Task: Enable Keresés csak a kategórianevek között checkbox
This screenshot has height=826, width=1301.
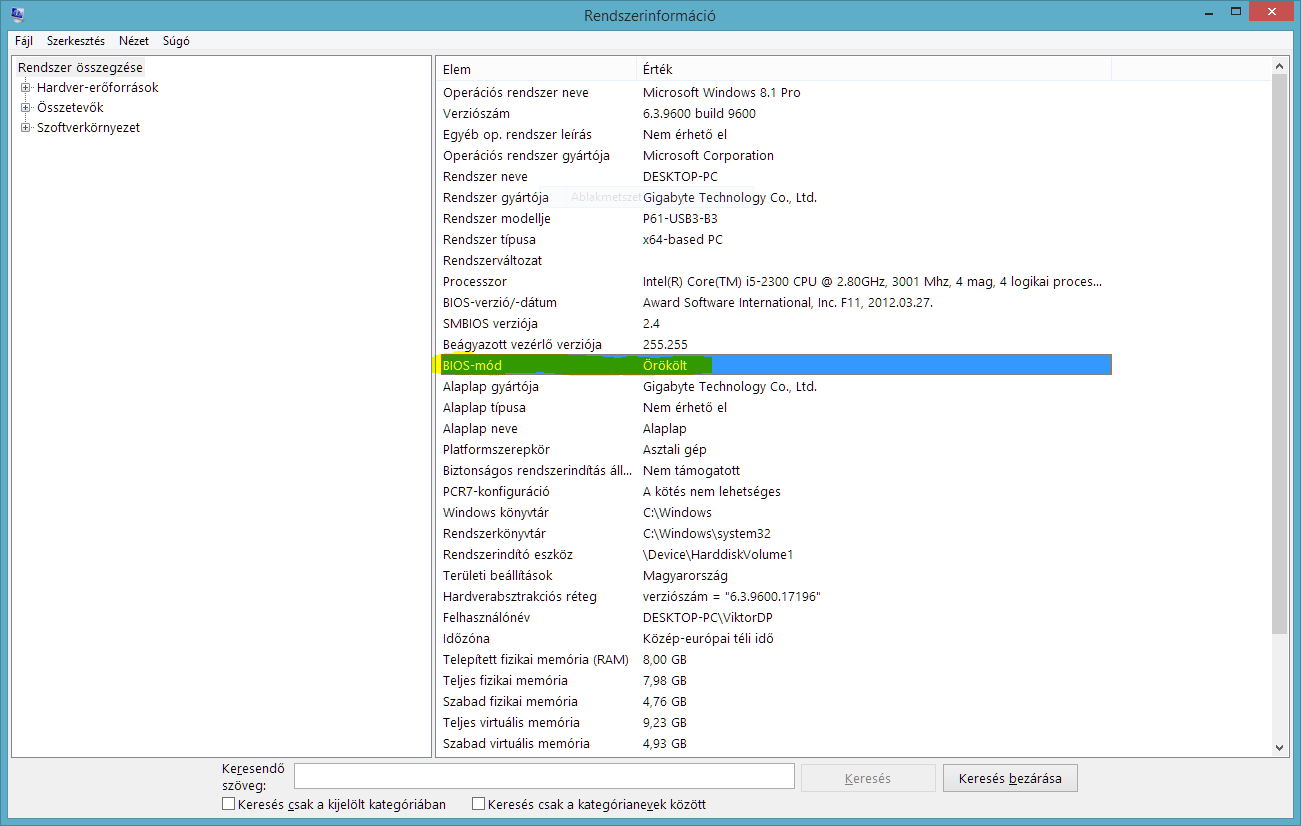Action: pyautogui.click(x=478, y=804)
